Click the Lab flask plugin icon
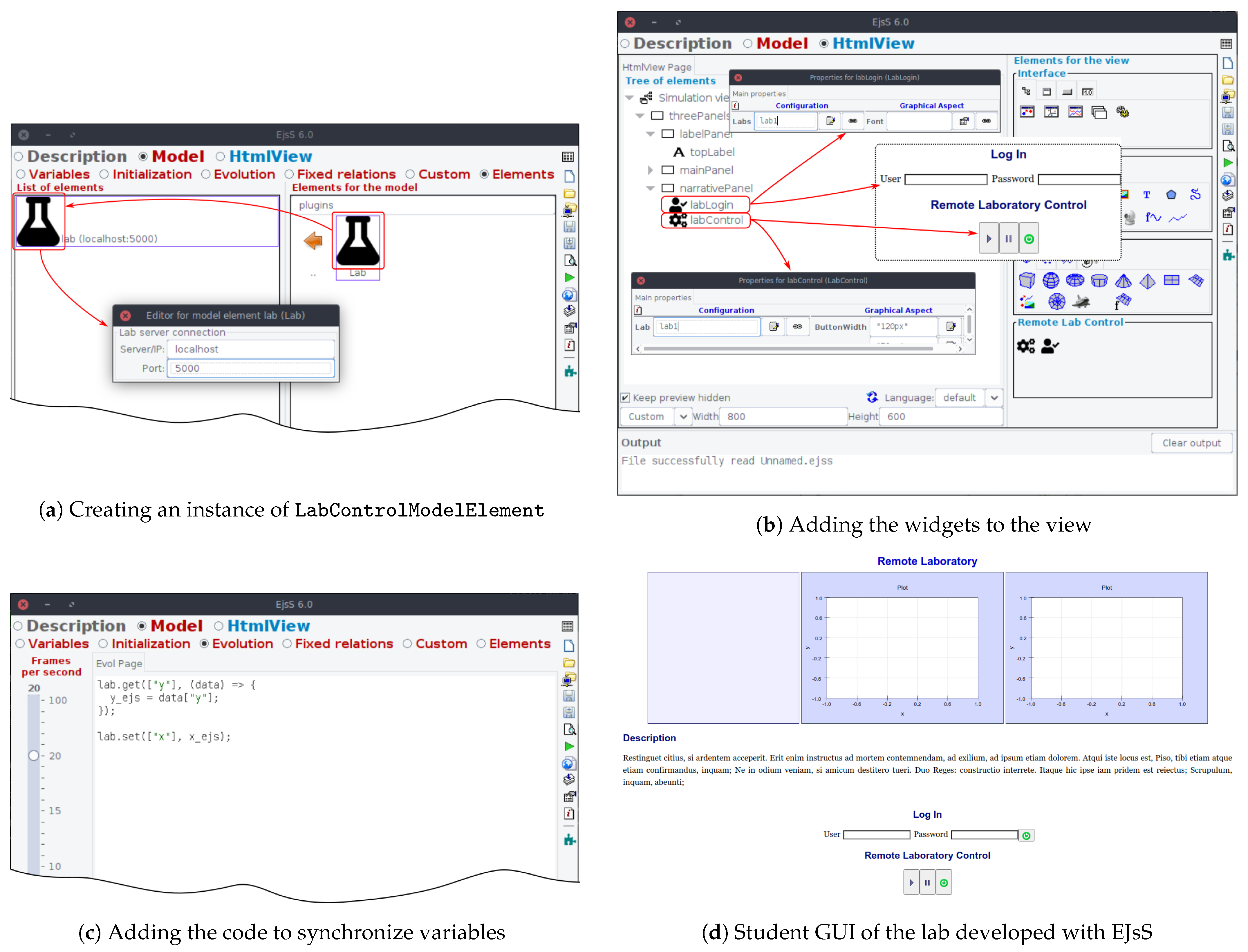 357,241
